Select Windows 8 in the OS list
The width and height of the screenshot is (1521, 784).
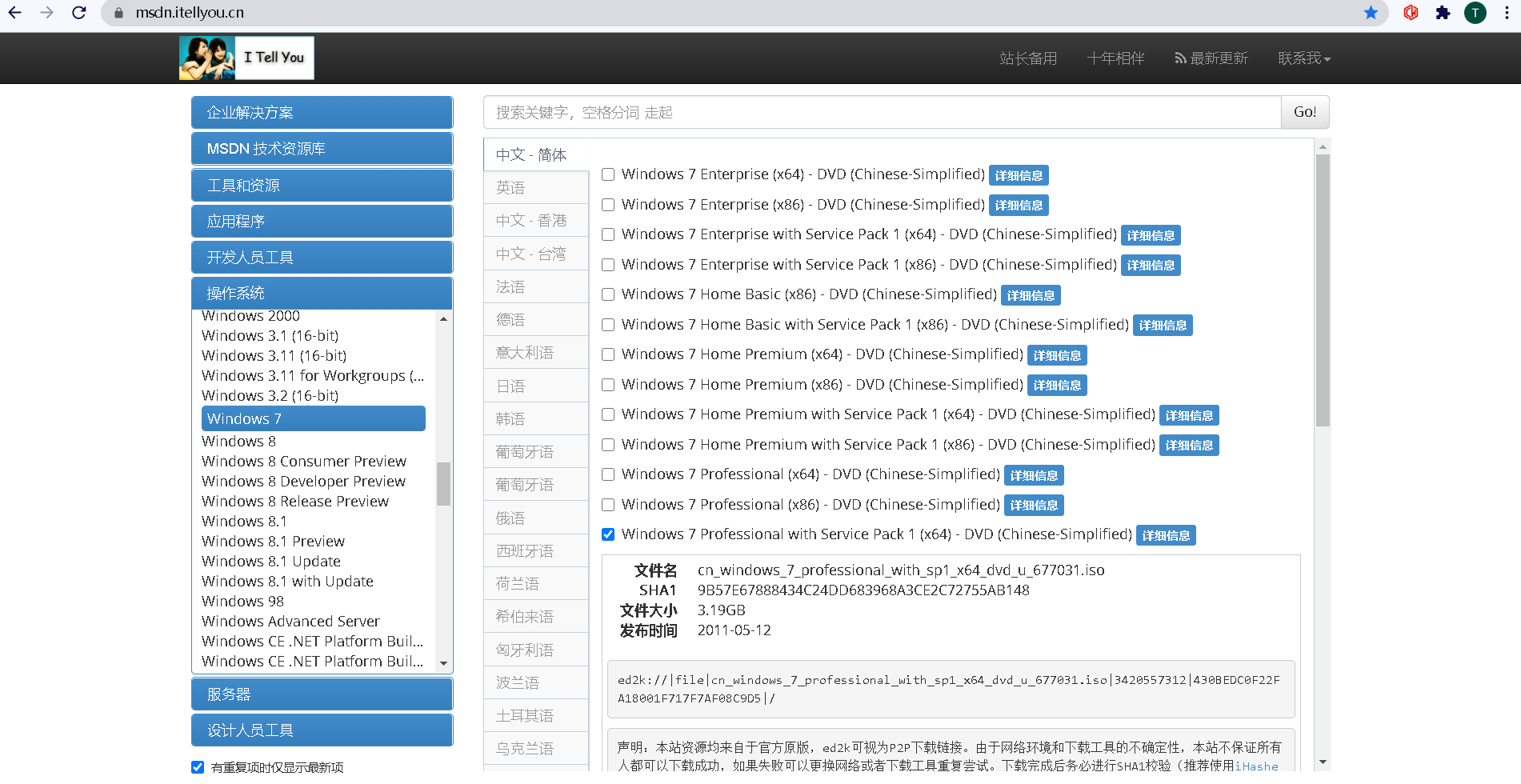coord(238,441)
